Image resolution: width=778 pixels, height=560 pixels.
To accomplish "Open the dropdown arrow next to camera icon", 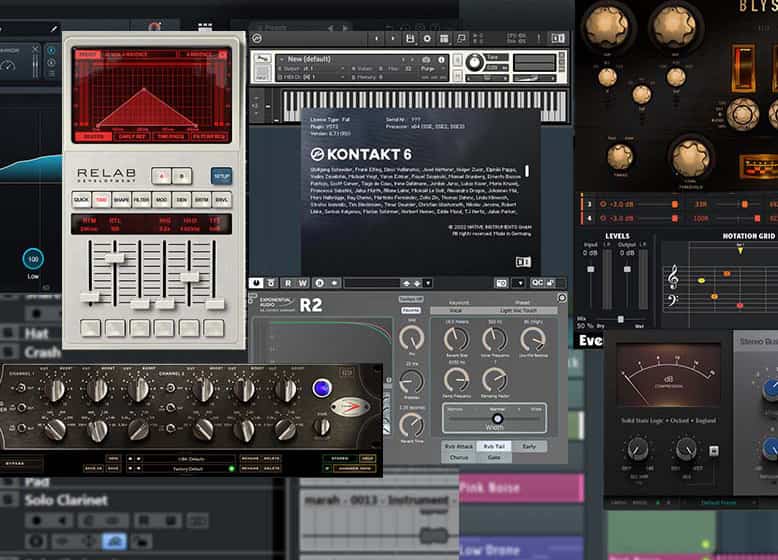I will pos(519,283).
